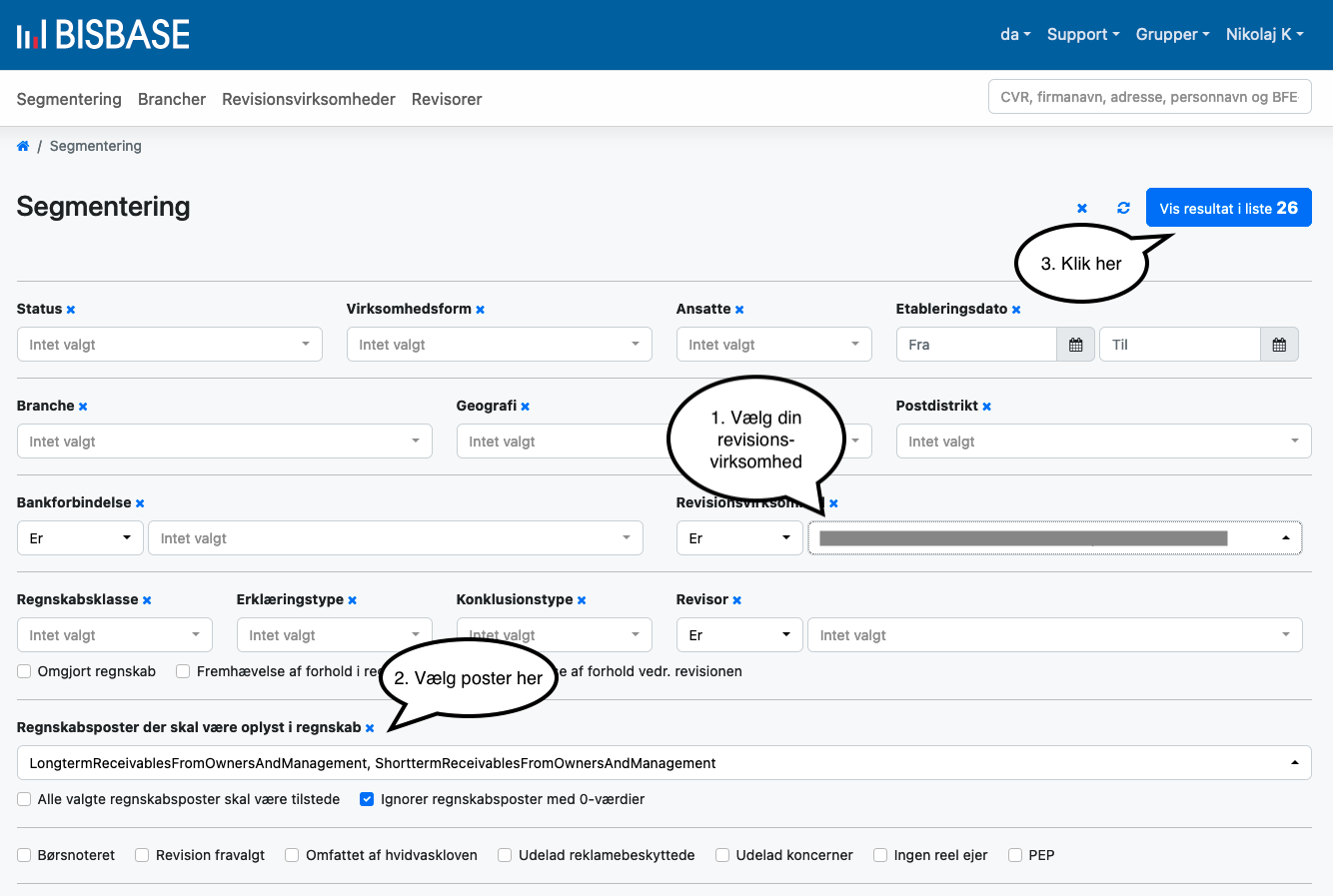The width and height of the screenshot is (1333, 896).
Task: Open Revisionsvirksomhed Er operator dropdown
Action: point(739,538)
